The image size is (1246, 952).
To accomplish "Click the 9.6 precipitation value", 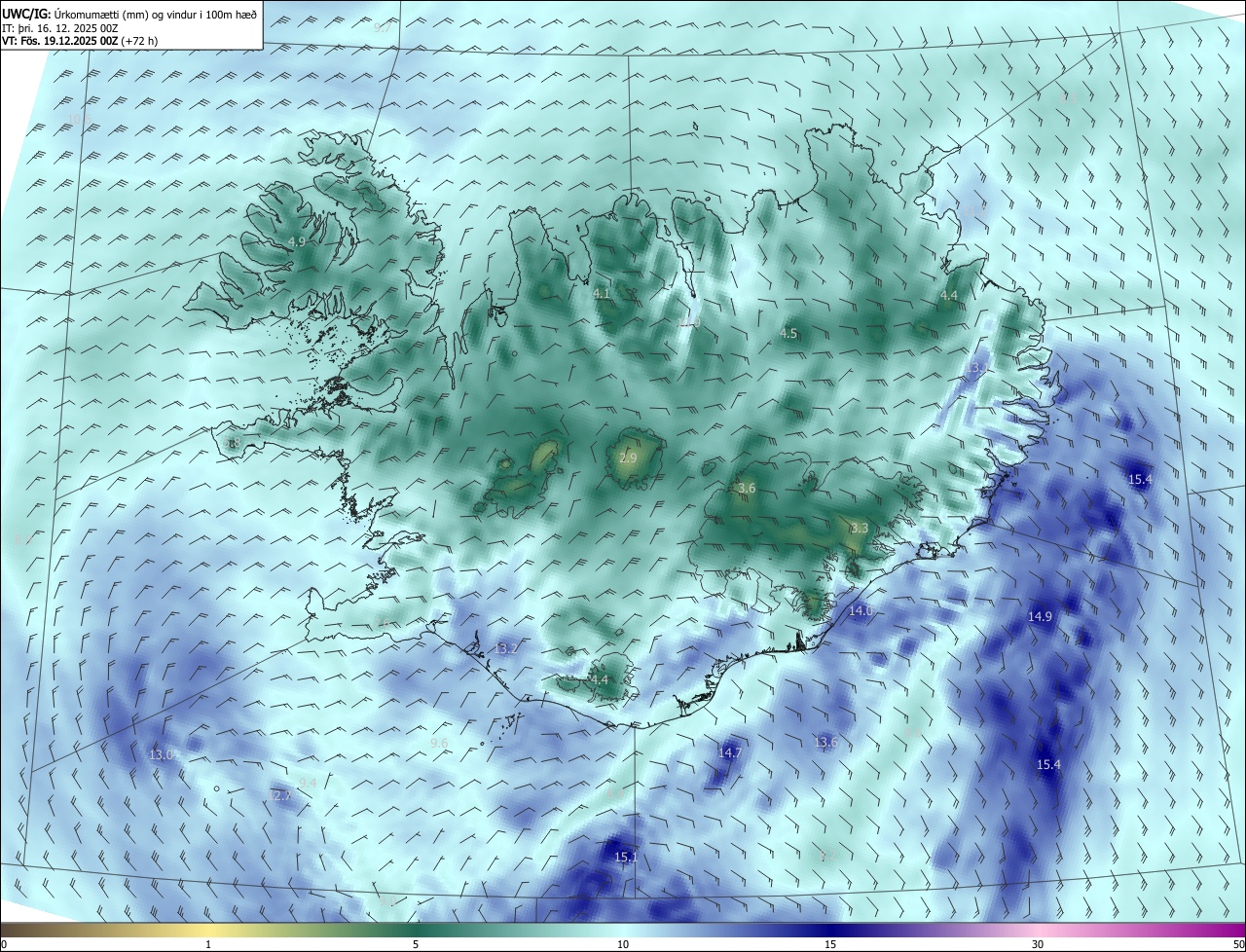I will (439, 743).
